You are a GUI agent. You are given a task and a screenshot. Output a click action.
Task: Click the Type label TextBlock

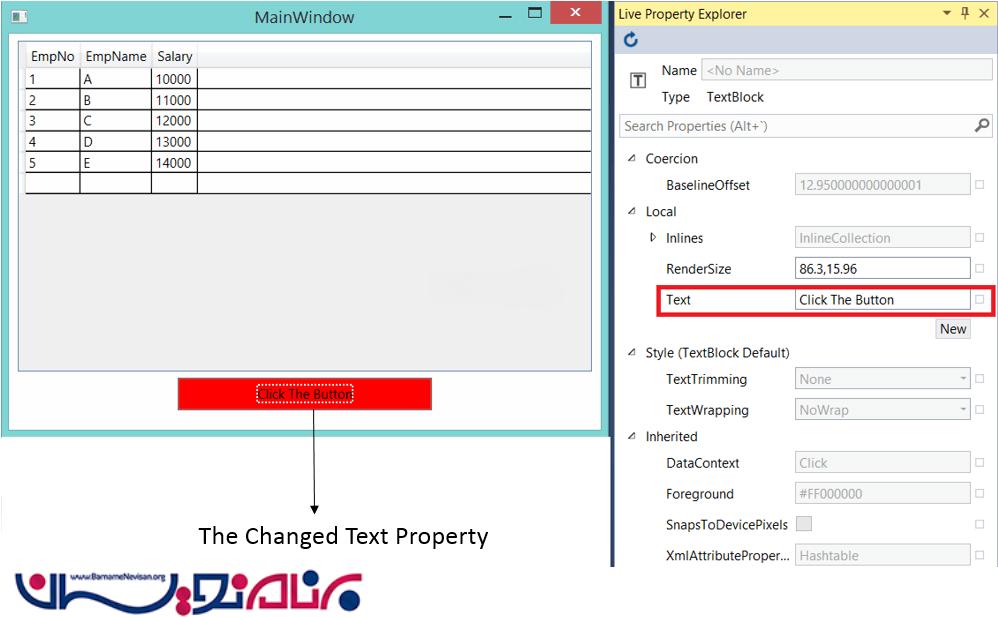[735, 97]
